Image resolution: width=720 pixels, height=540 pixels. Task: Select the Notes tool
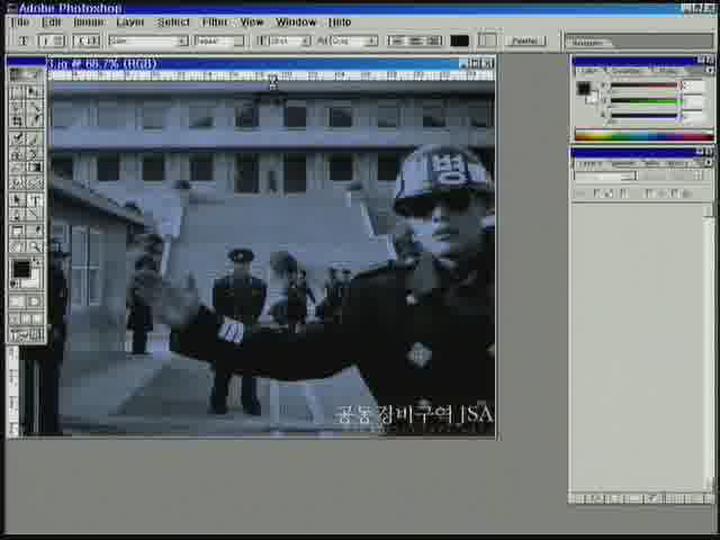pyautogui.click(x=17, y=231)
